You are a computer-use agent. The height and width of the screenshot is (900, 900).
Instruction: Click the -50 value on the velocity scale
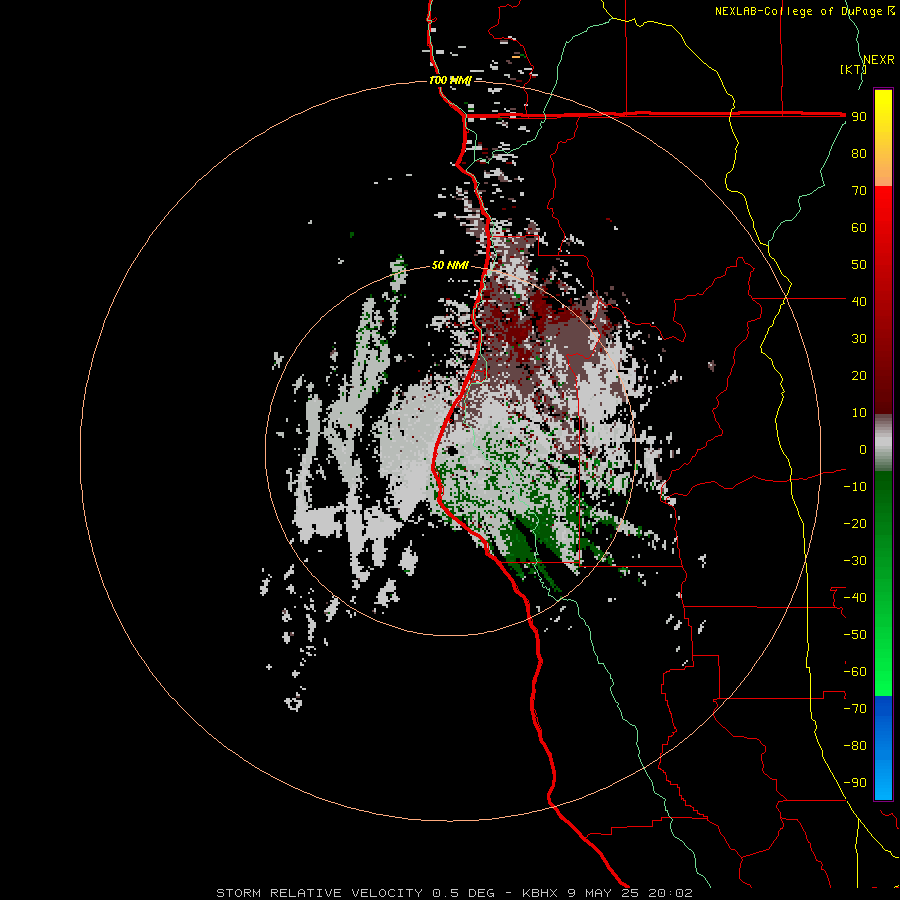(x=855, y=635)
